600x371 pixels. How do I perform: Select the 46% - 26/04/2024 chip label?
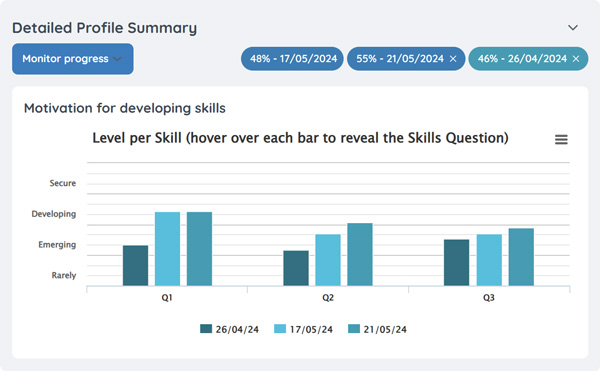click(x=522, y=59)
